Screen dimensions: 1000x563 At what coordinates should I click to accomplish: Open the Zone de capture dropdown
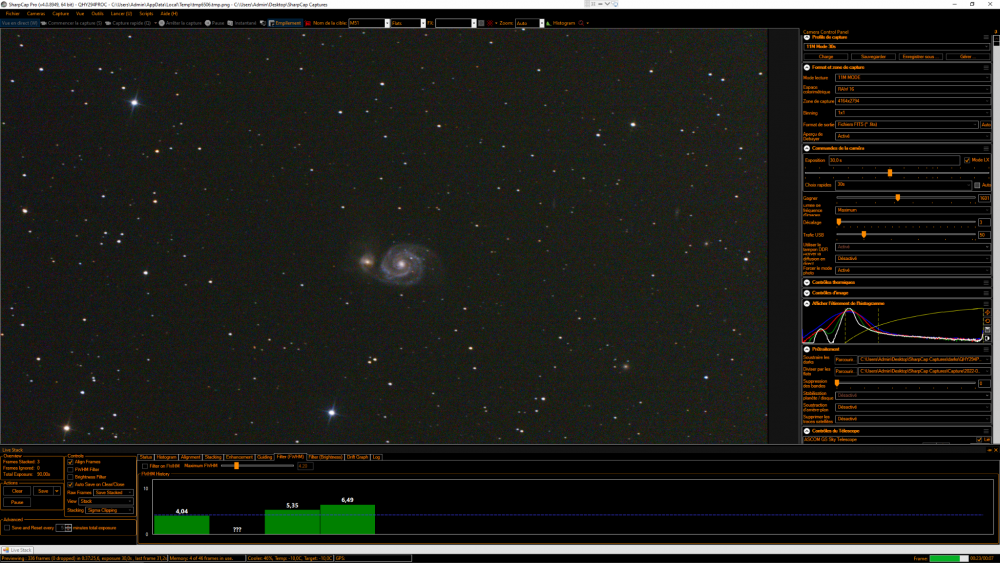click(912, 101)
